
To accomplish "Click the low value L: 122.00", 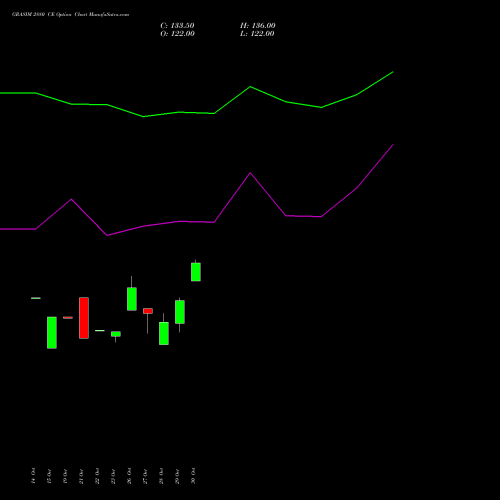I will click(257, 34).
